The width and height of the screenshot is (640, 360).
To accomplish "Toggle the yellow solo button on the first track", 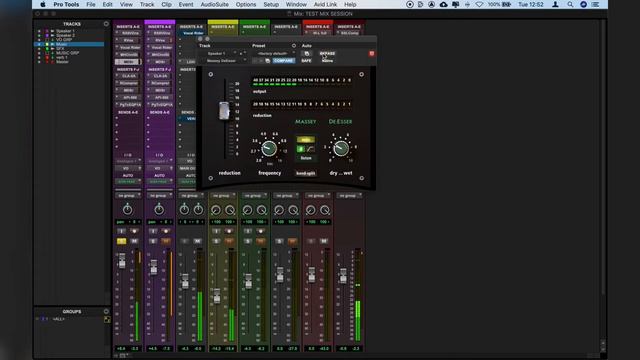I will [x=121, y=241].
